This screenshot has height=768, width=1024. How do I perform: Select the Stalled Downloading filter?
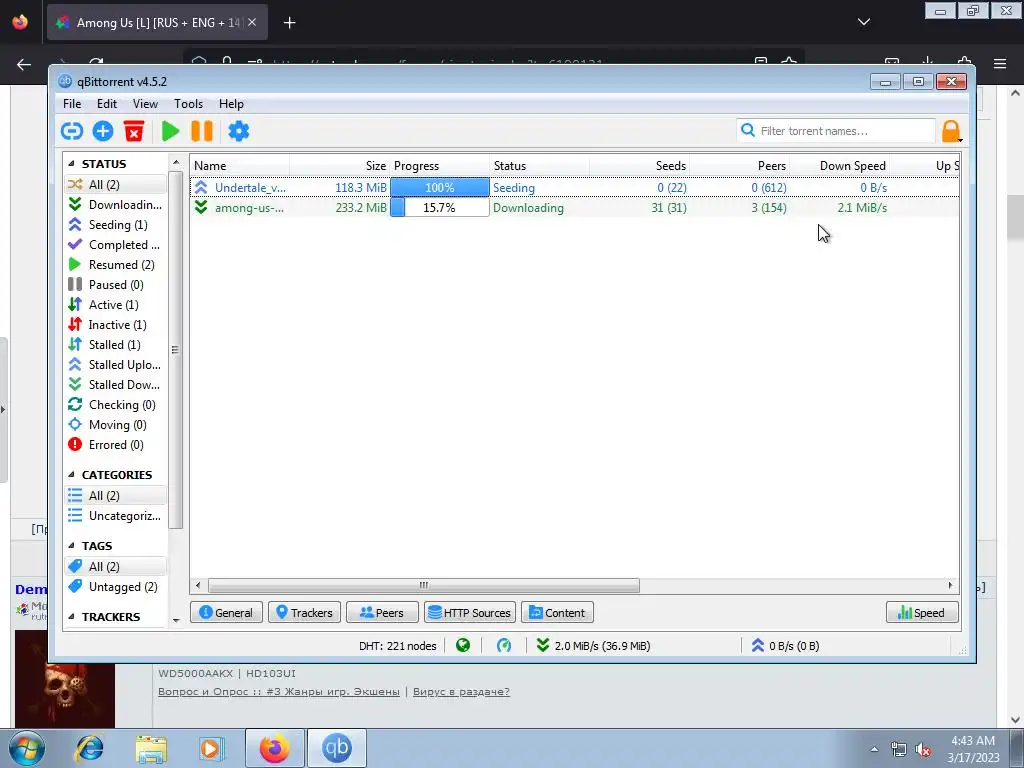pos(115,385)
